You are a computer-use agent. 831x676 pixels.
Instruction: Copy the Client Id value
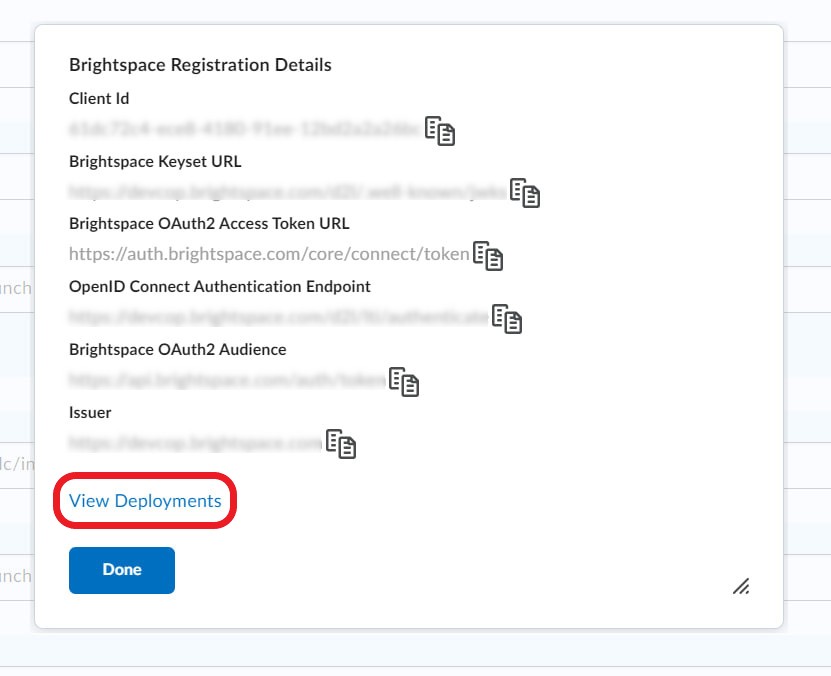coord(440,130)
